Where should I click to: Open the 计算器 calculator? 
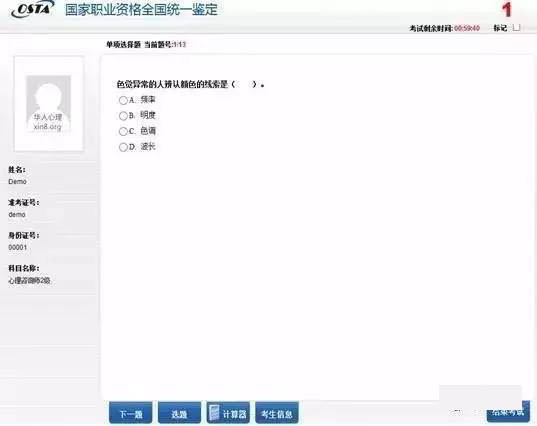(228, 413)
